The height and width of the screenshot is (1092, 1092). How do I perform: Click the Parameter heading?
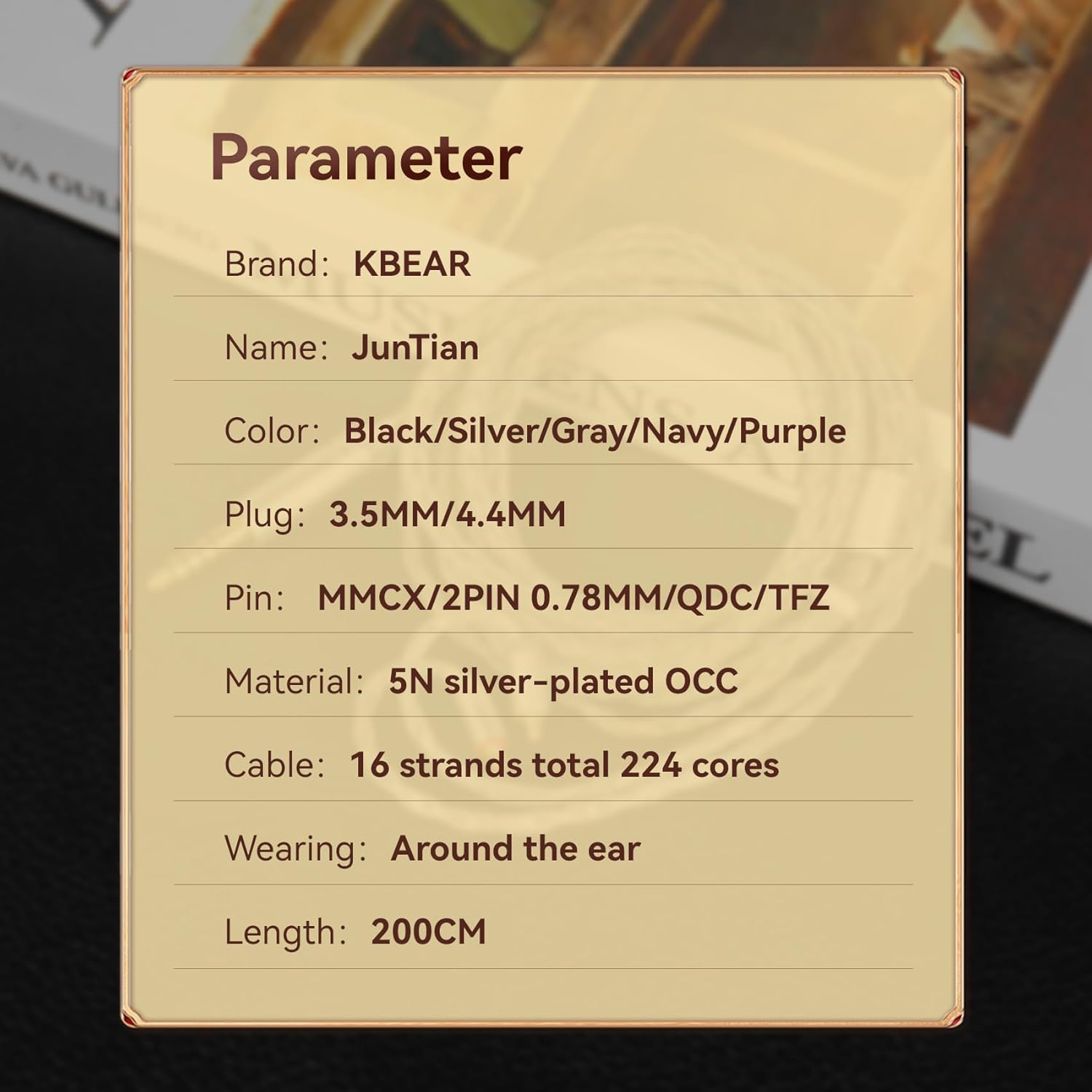[366, 158]
